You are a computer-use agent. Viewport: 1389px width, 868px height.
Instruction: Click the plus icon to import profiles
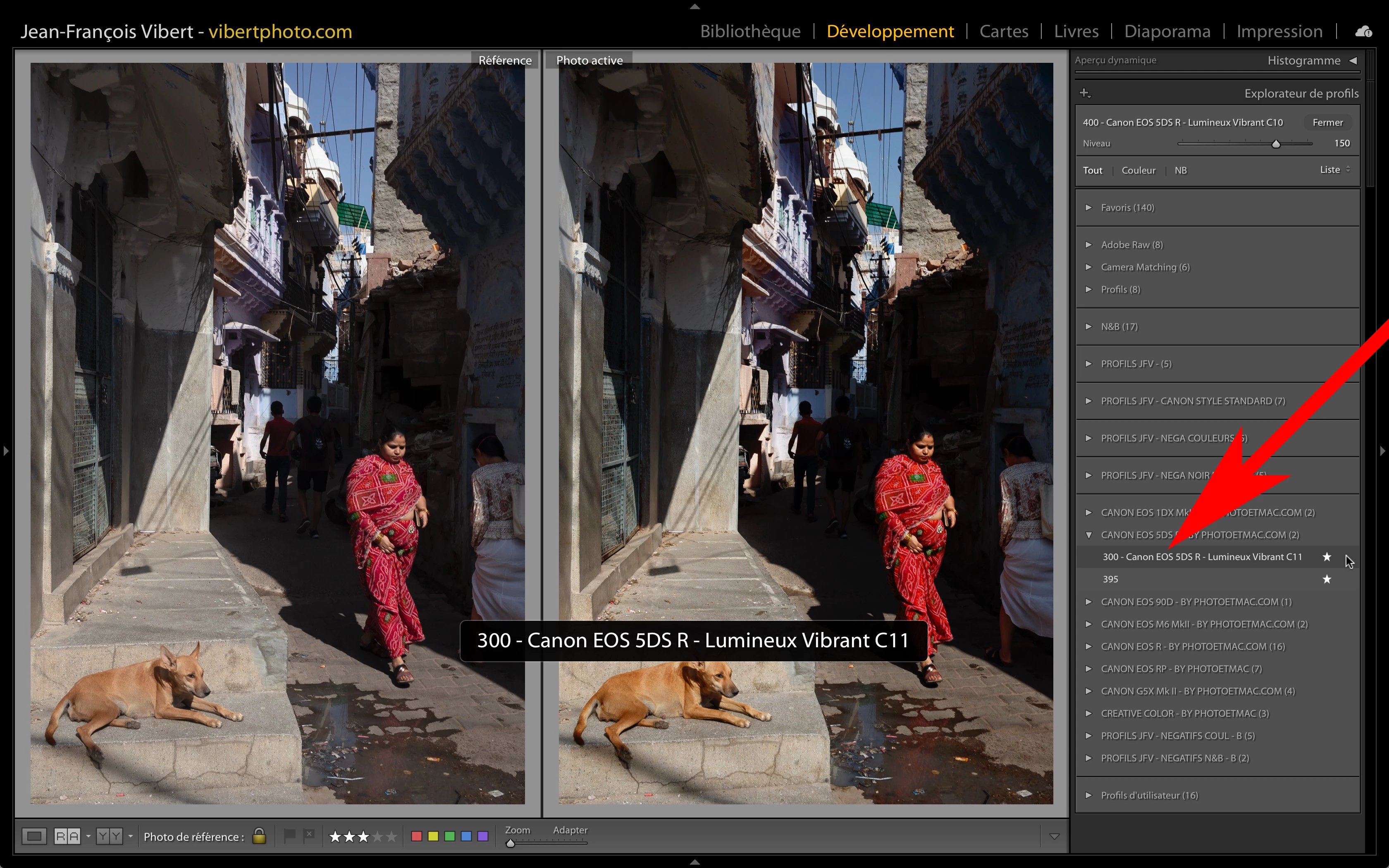[1084, 93]
